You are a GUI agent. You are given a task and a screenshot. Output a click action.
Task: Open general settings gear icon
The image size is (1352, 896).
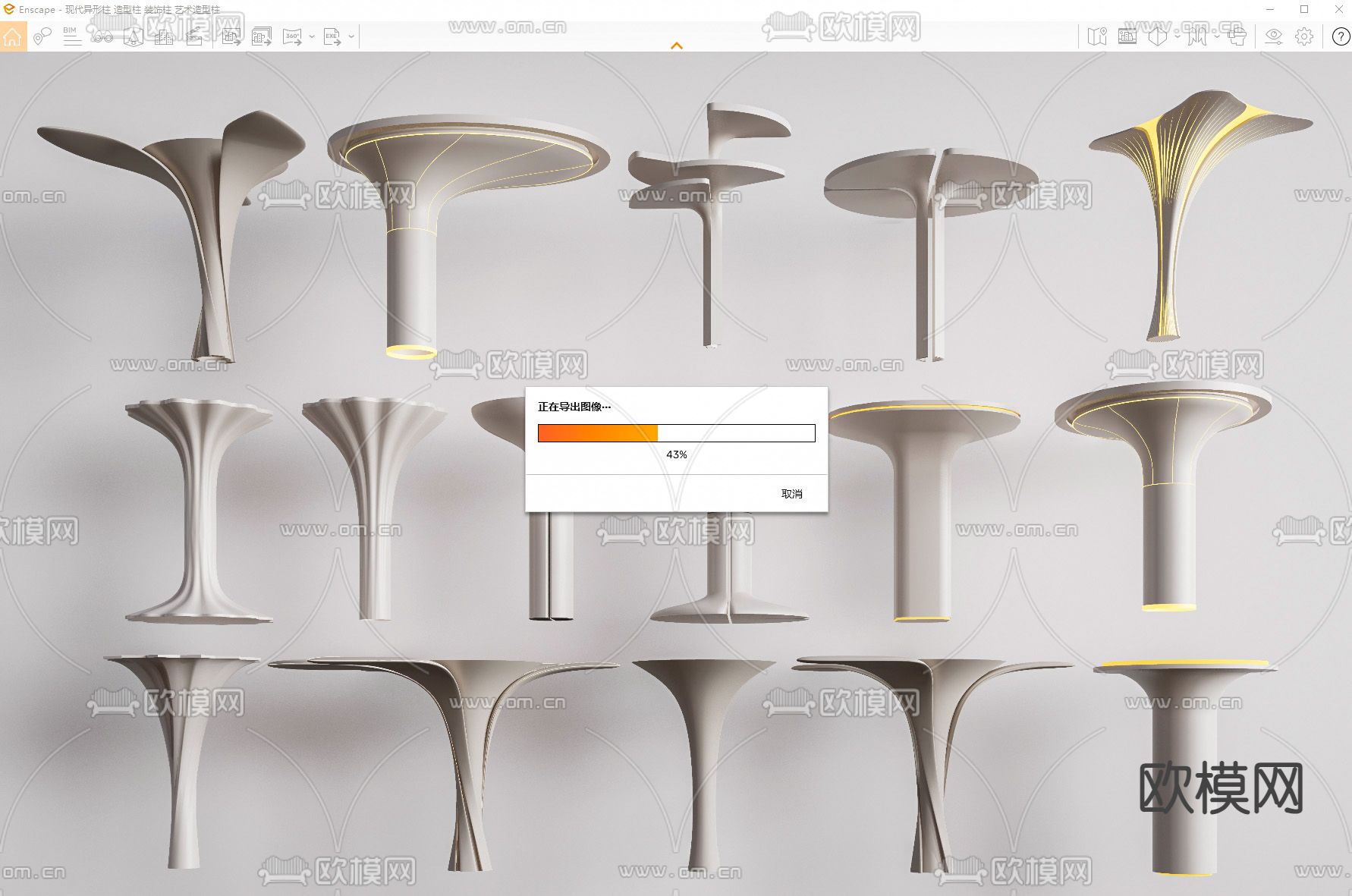tap(1304, 36)
